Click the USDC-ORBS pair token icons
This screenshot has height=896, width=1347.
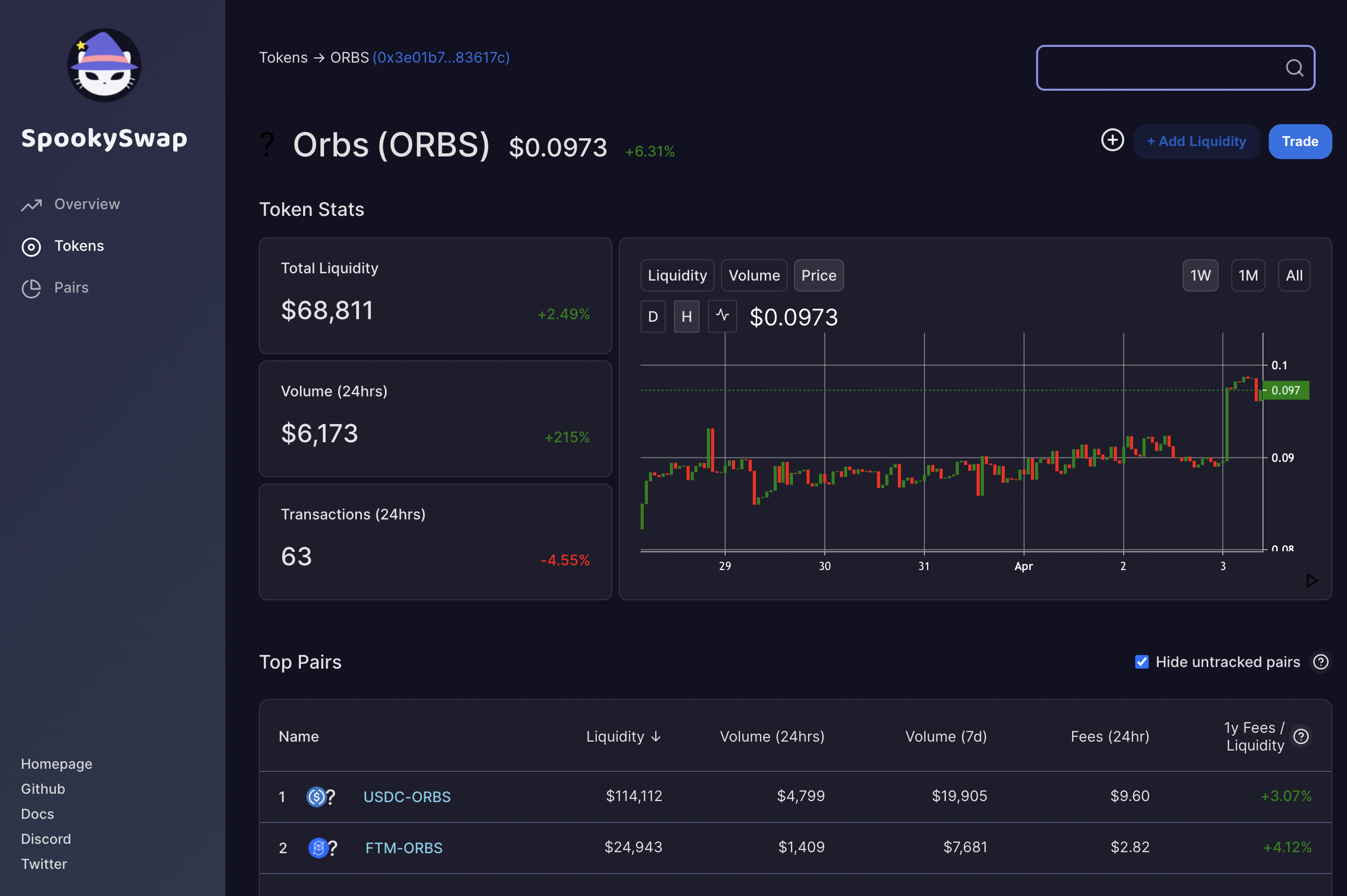click(x=321, y=796)
